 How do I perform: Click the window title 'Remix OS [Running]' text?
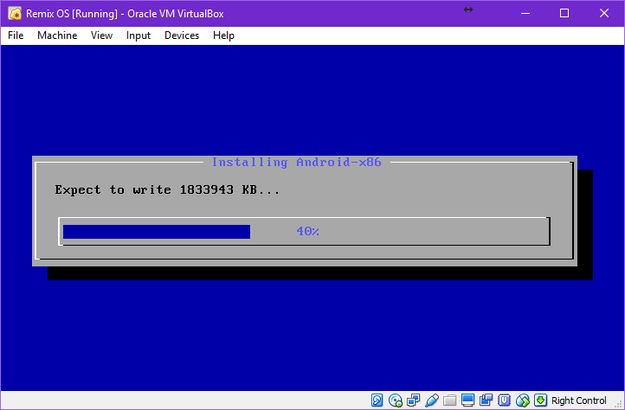pyautogui.click(x=72, y=14)
